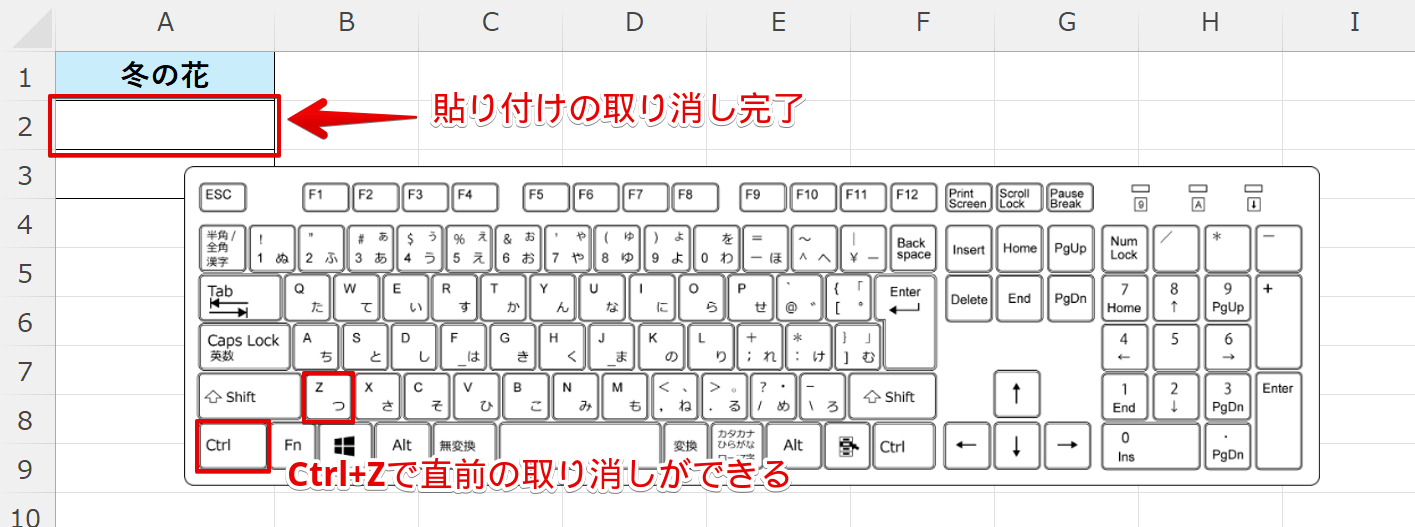Click the context menu key icon
The image size is (1415, 527).
pyautogui.click(x=846, y=446)
